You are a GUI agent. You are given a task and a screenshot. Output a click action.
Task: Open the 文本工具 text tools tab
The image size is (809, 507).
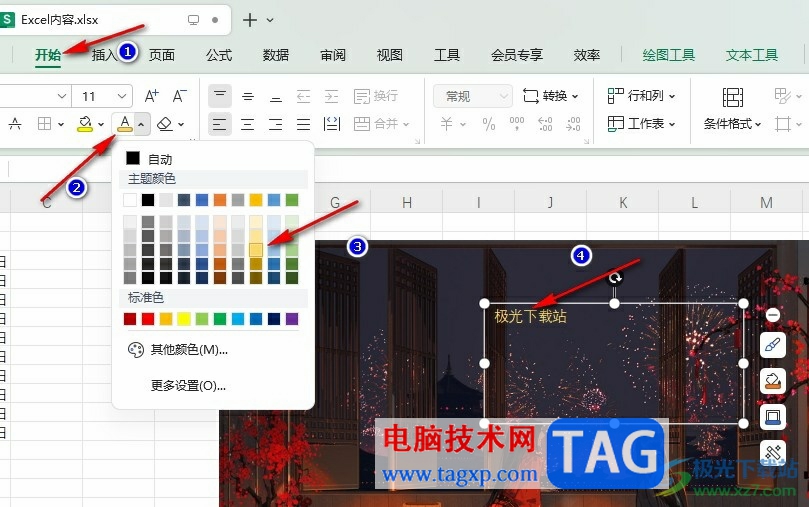[752, 55]
